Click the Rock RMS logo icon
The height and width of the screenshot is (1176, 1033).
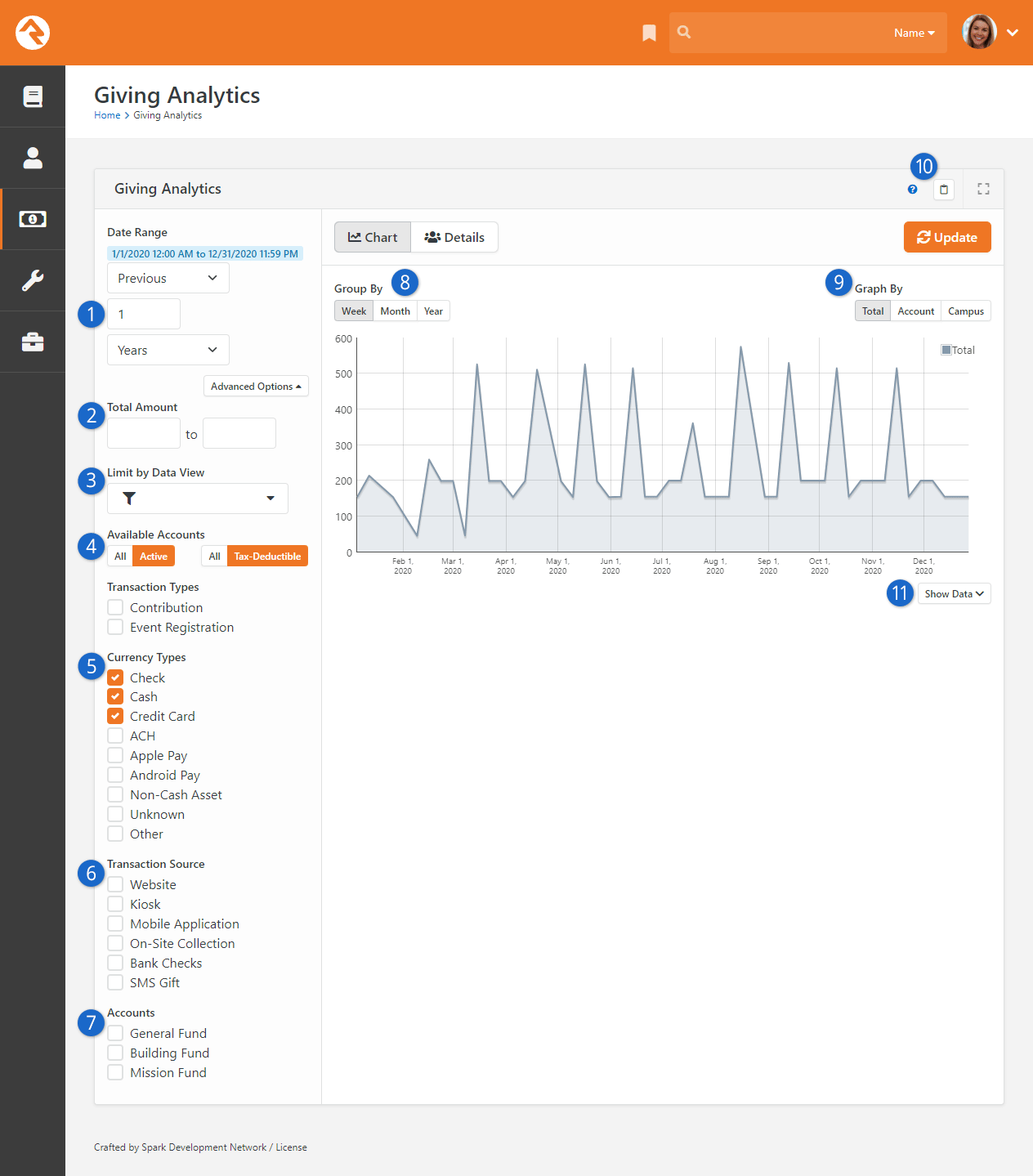point(33,33)
